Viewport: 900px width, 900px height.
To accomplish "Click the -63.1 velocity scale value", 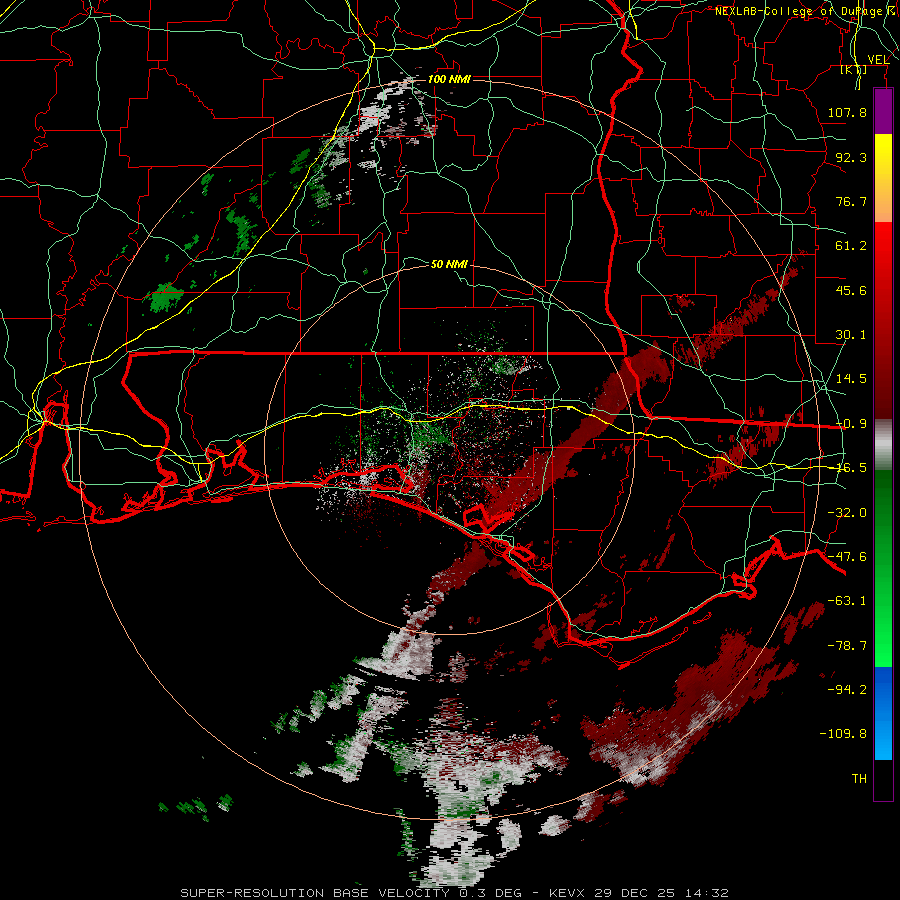I will [847, 601].
